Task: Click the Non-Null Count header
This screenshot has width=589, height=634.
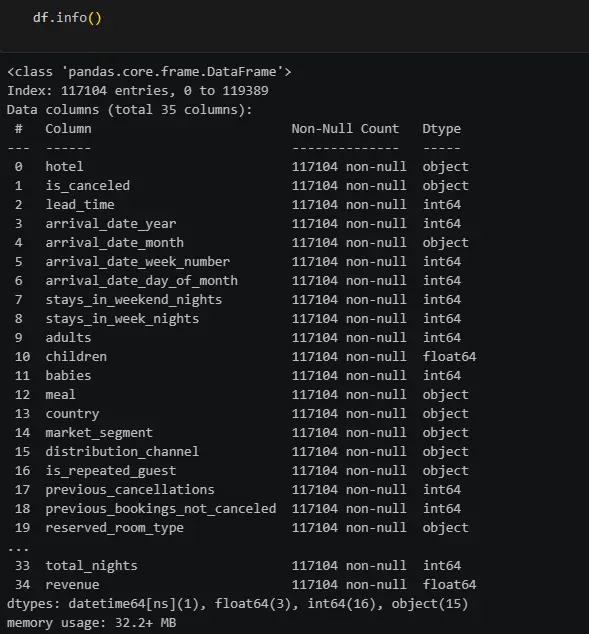Action: pos(345,129)
